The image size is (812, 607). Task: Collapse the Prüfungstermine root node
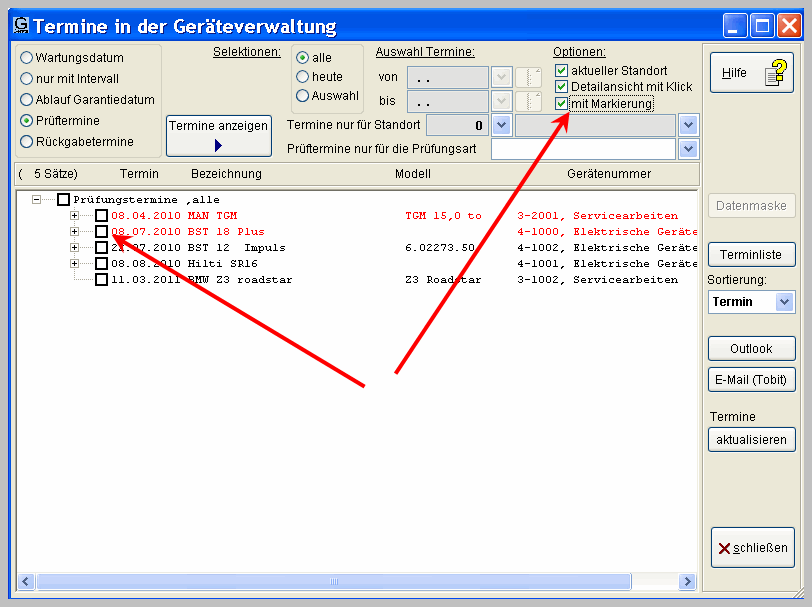pyautogui.click(x=37, y=200)
